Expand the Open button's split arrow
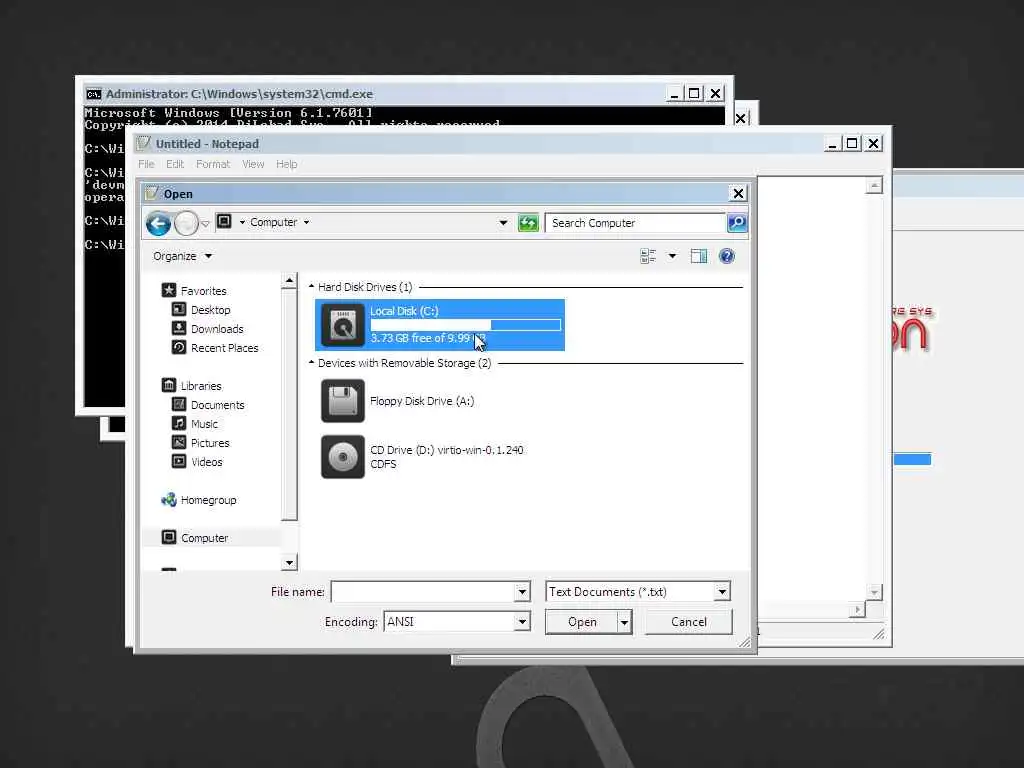The width and height of the screenshot is (1024, 768). coord(624,622)
